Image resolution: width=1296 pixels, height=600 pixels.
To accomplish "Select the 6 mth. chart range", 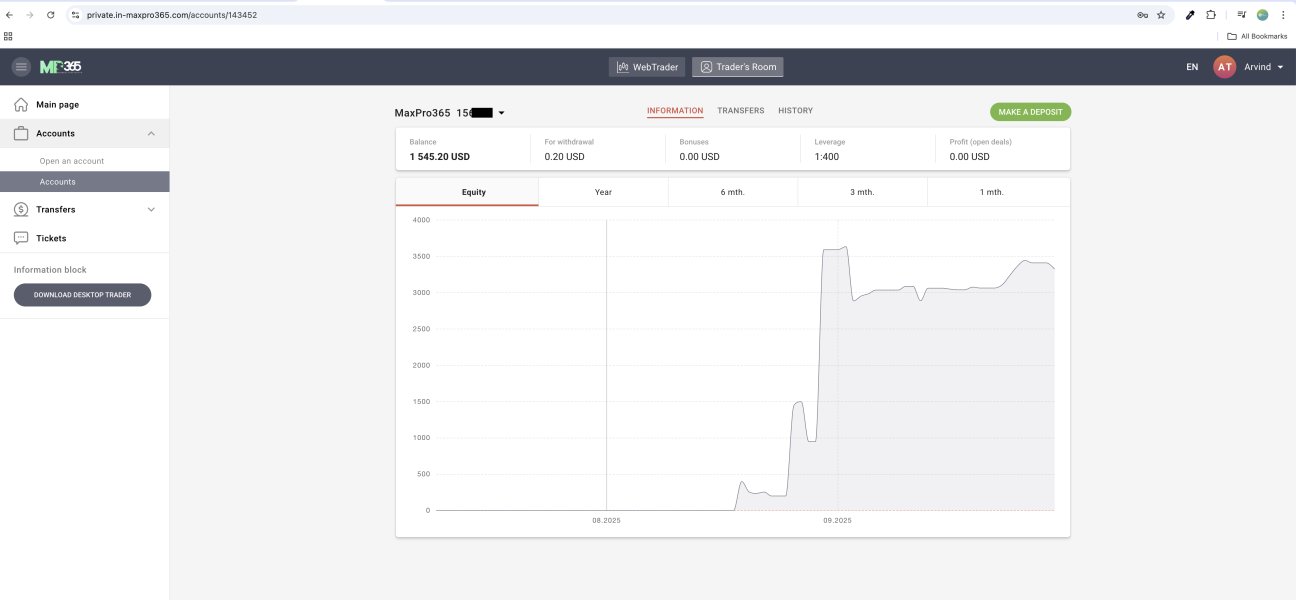I will coord(732,192).
